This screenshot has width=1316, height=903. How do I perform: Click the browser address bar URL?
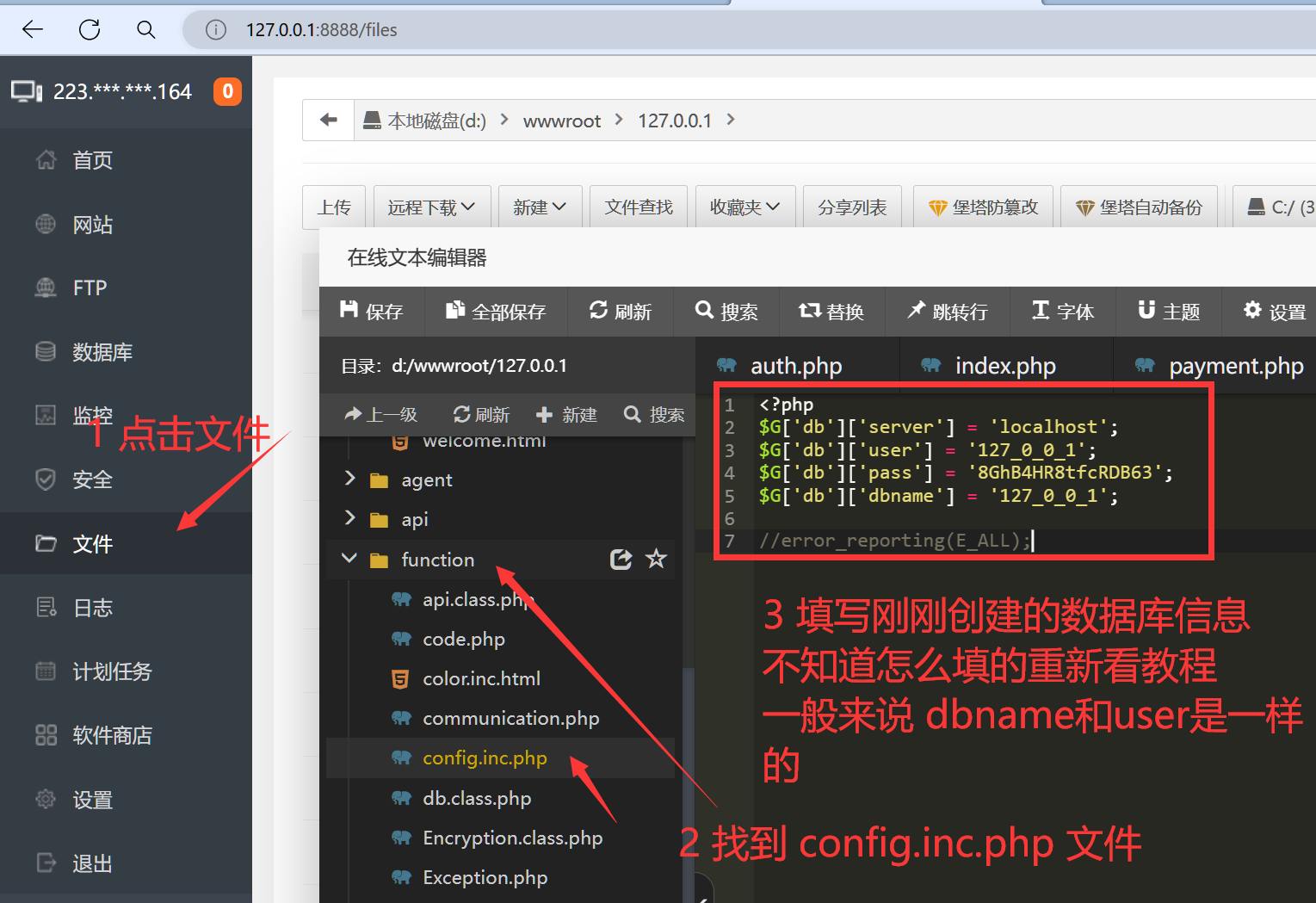pyautogui.click(x=321, y=30)
